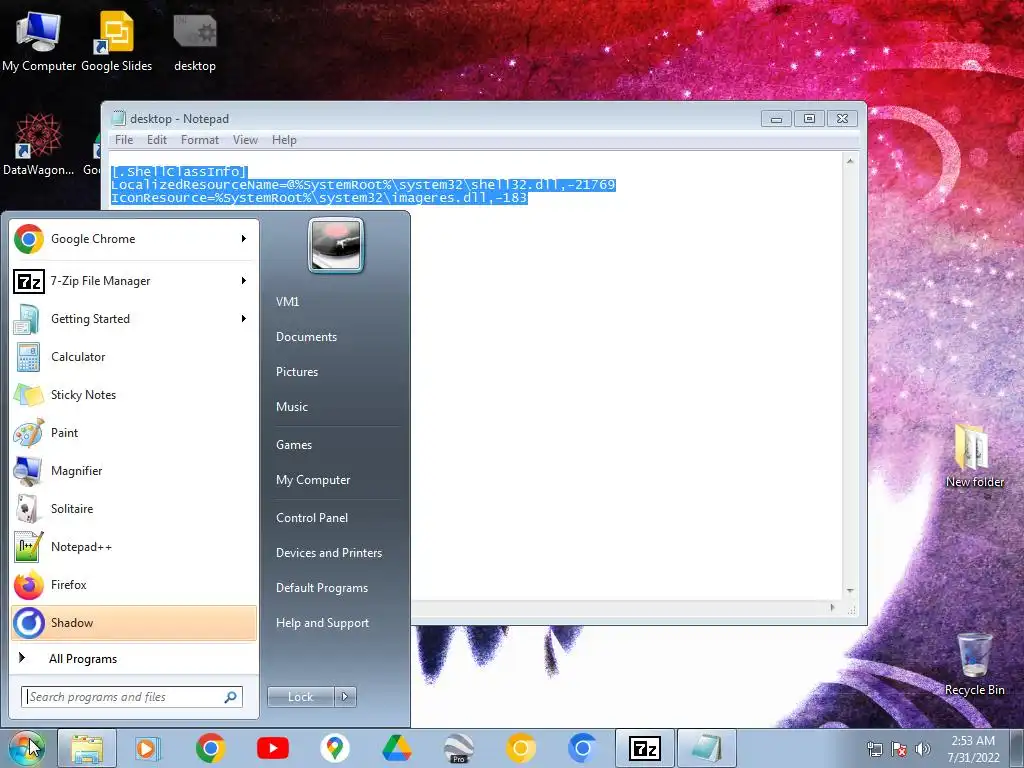
Task: Open Notepad File menu
Action: click(123, 140)
